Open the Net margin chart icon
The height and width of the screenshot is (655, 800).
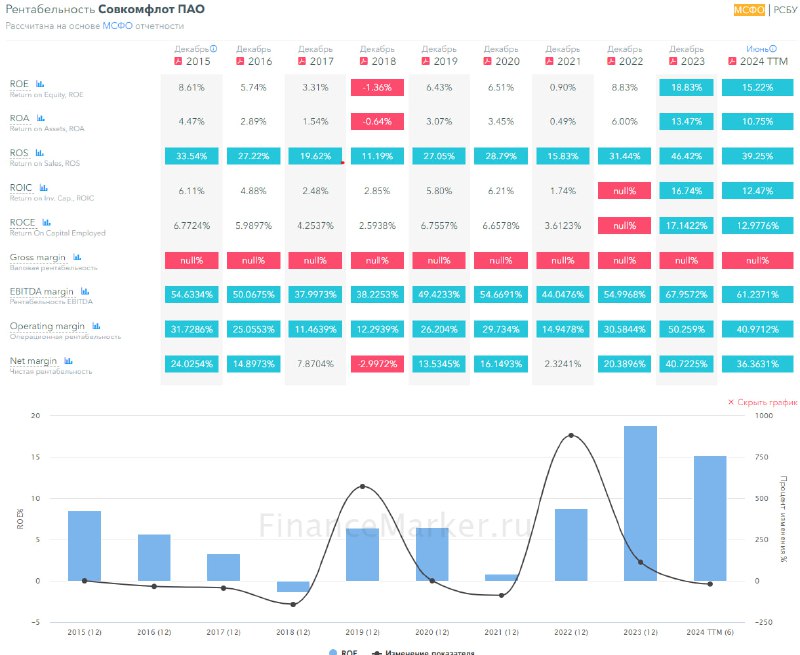pyautogui.click(x=68, y=361)
